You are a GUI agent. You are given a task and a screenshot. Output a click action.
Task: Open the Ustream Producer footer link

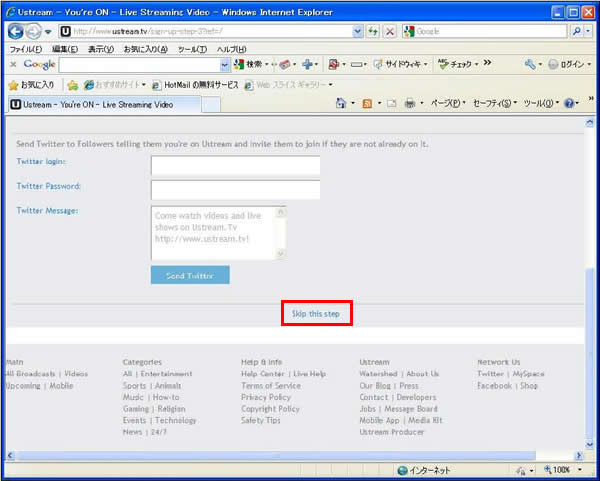tap(392, 432)
